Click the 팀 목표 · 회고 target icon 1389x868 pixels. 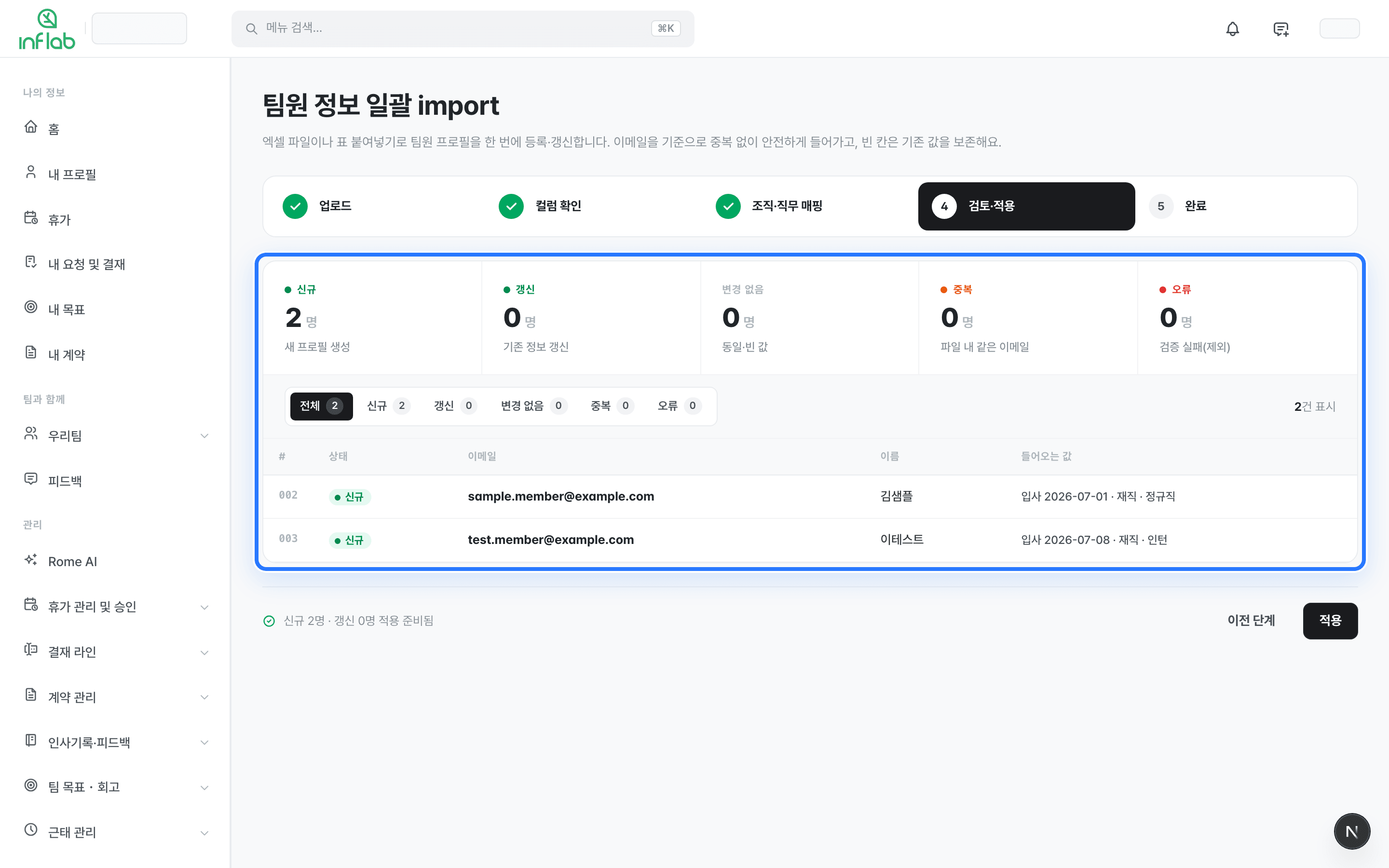coord(31,785)
